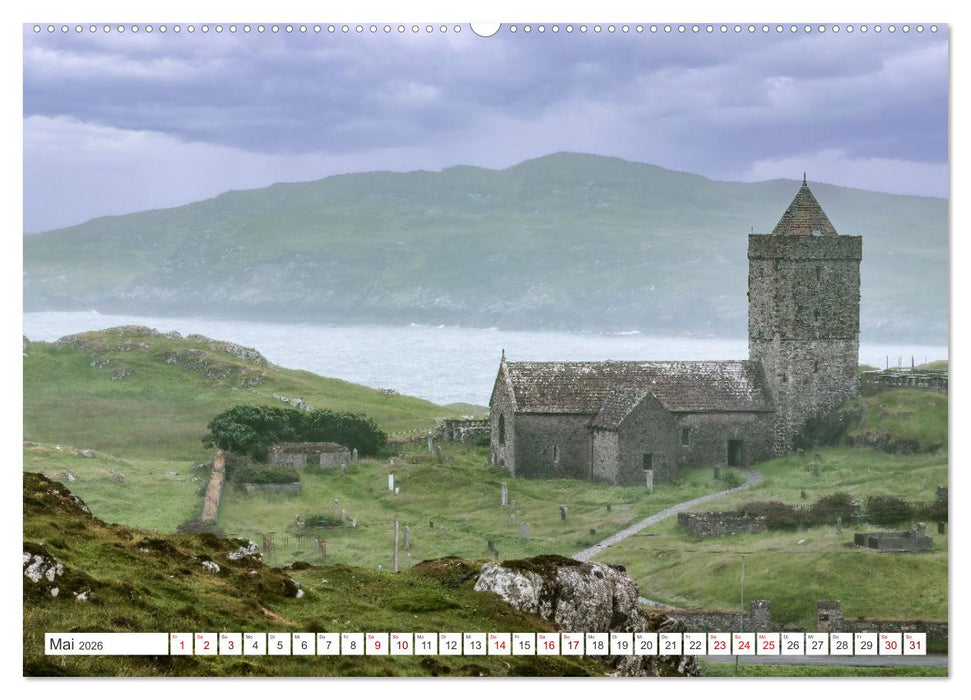Choose day 8 in the date row
Image resolution: width=971 pixels, height=700 pixels.
point(352,644)
